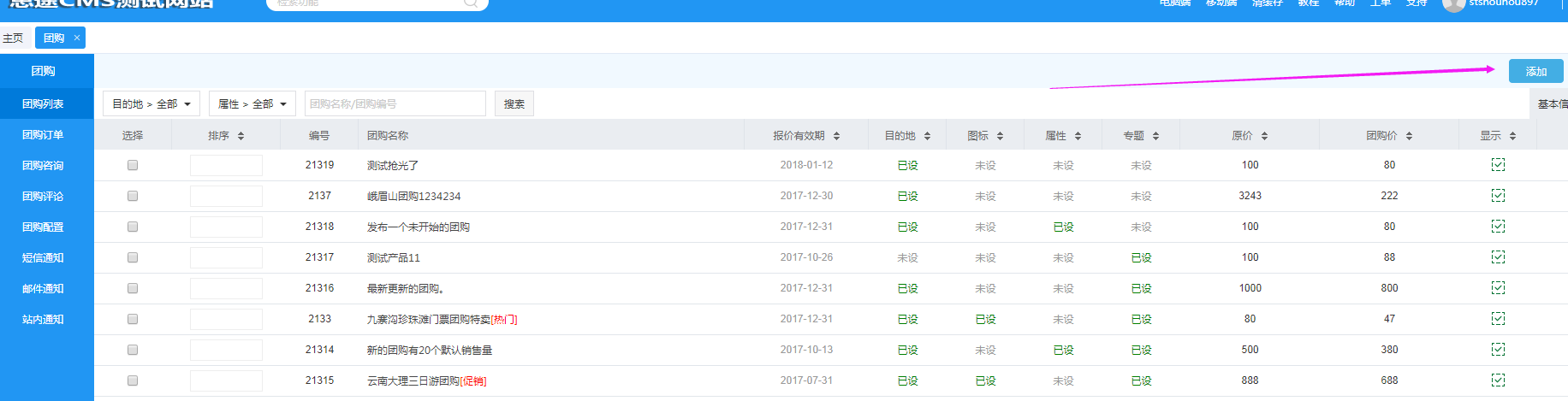This screenshot has width=1568, height=401.
Task: Click the magnifier icon in top search bar
Action: [x=471, y=3]
